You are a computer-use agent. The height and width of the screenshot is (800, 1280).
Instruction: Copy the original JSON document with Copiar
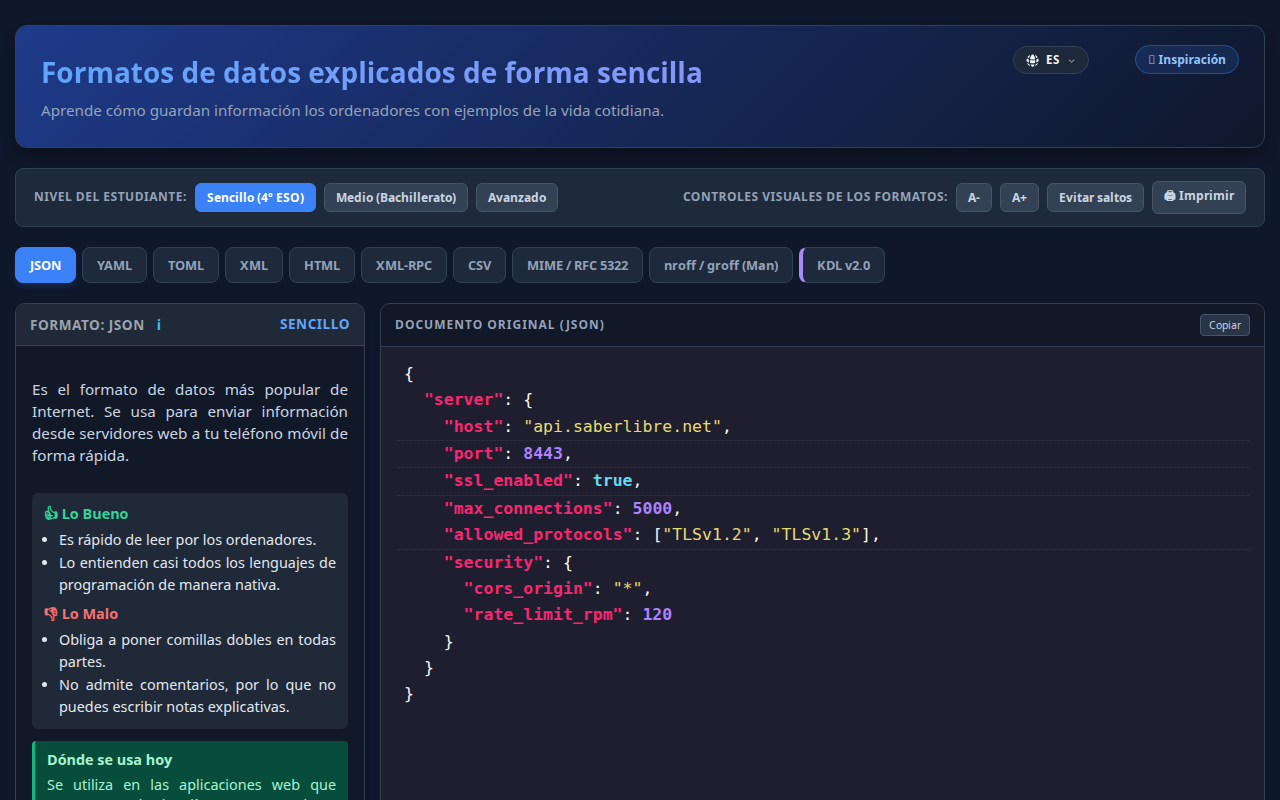(x=1225, y=325)
